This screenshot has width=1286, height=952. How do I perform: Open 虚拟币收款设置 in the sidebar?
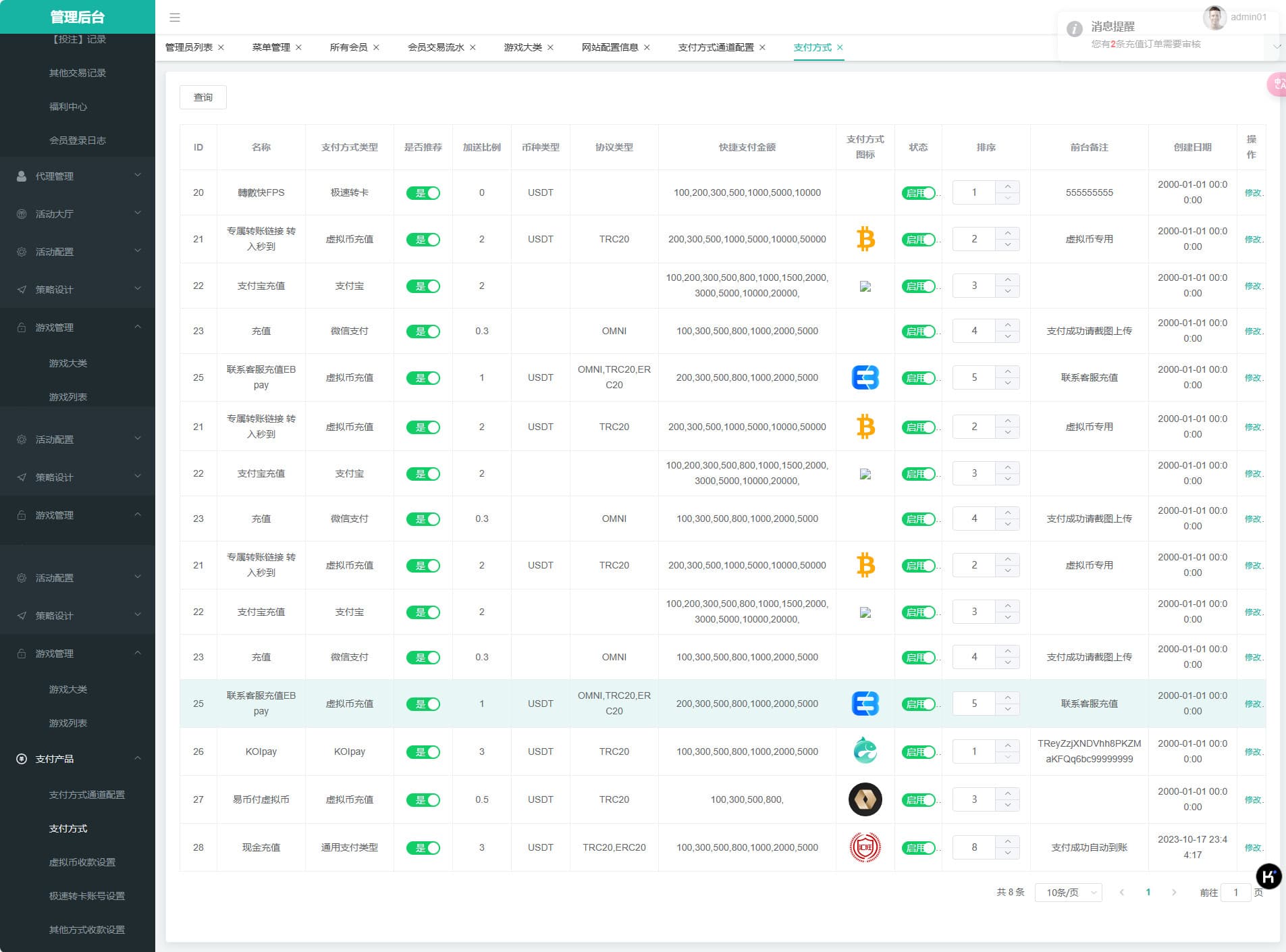click(82, 862)
